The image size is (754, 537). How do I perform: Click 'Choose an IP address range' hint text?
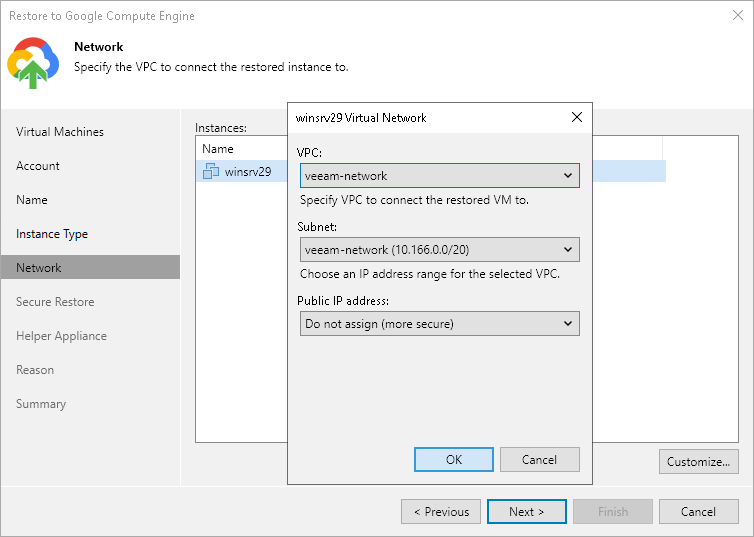coord(429,274)
